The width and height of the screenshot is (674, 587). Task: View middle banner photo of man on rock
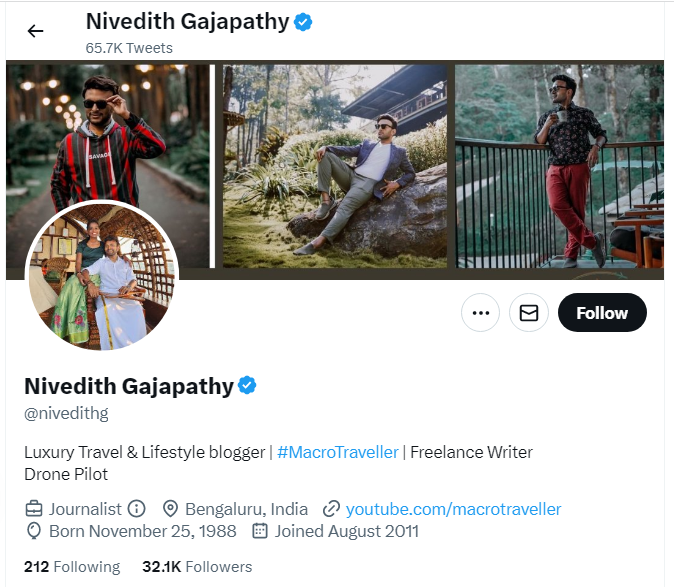(x=334, y=165)
